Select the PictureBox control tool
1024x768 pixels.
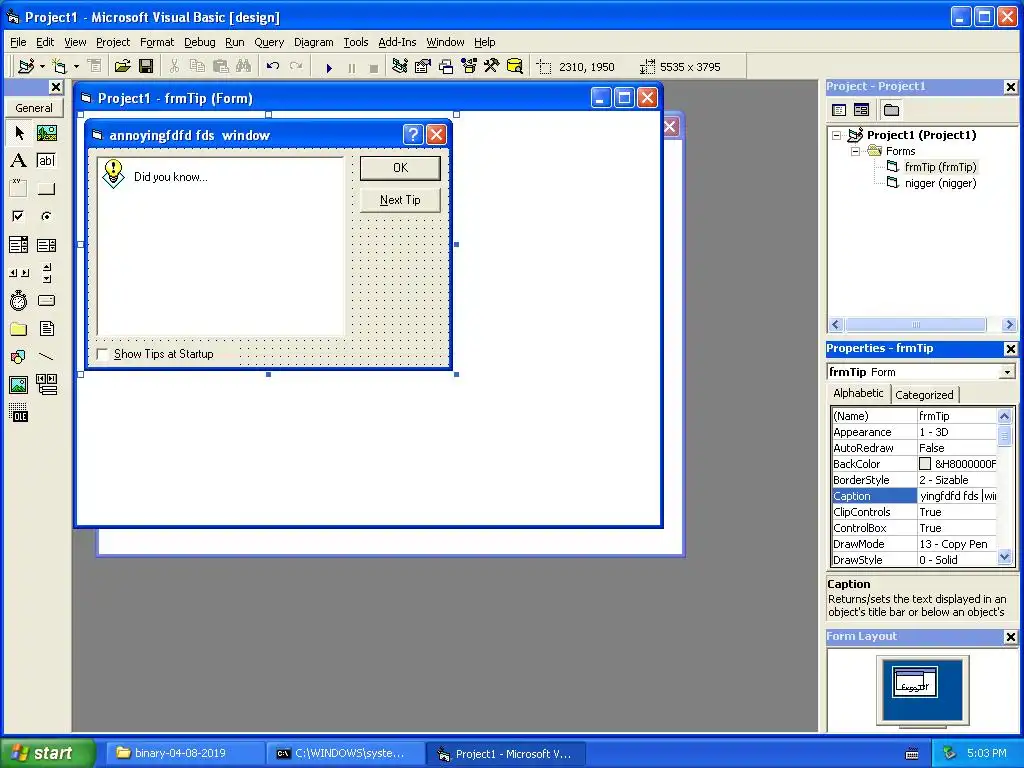coord(46,133)
